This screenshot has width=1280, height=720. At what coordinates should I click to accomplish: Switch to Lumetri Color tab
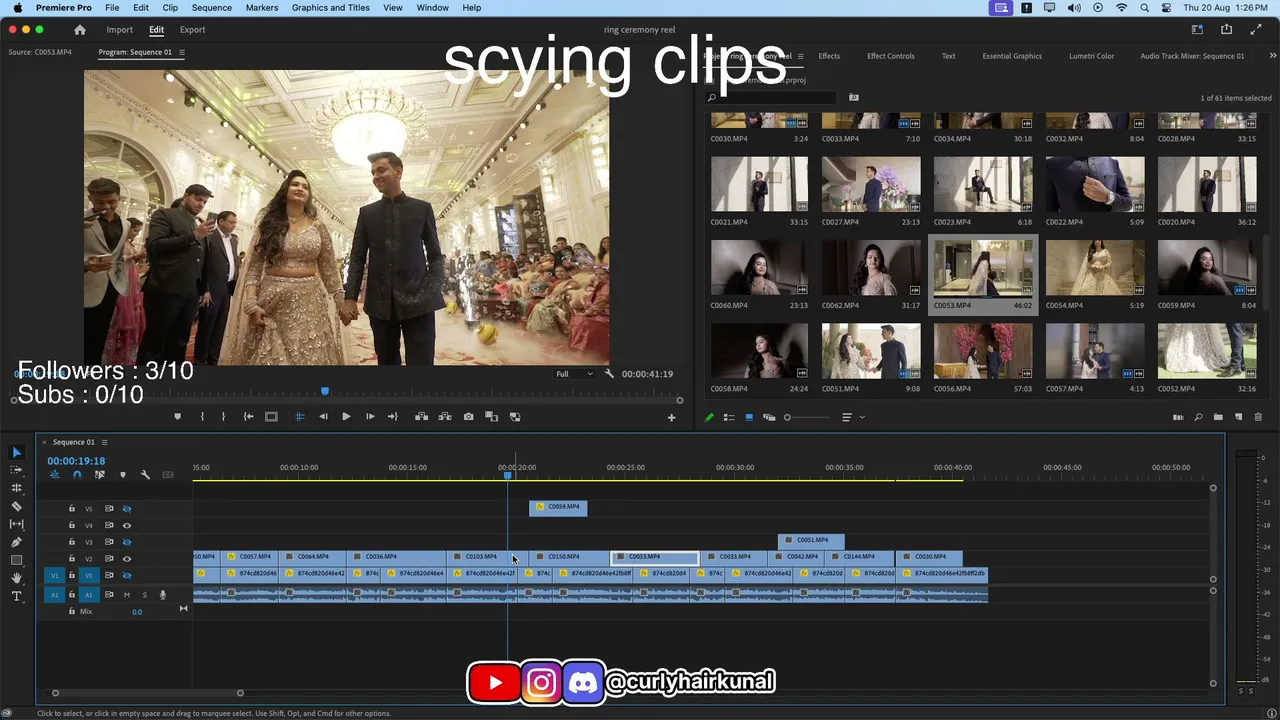pyautogui.click(x=1091, y=56)
